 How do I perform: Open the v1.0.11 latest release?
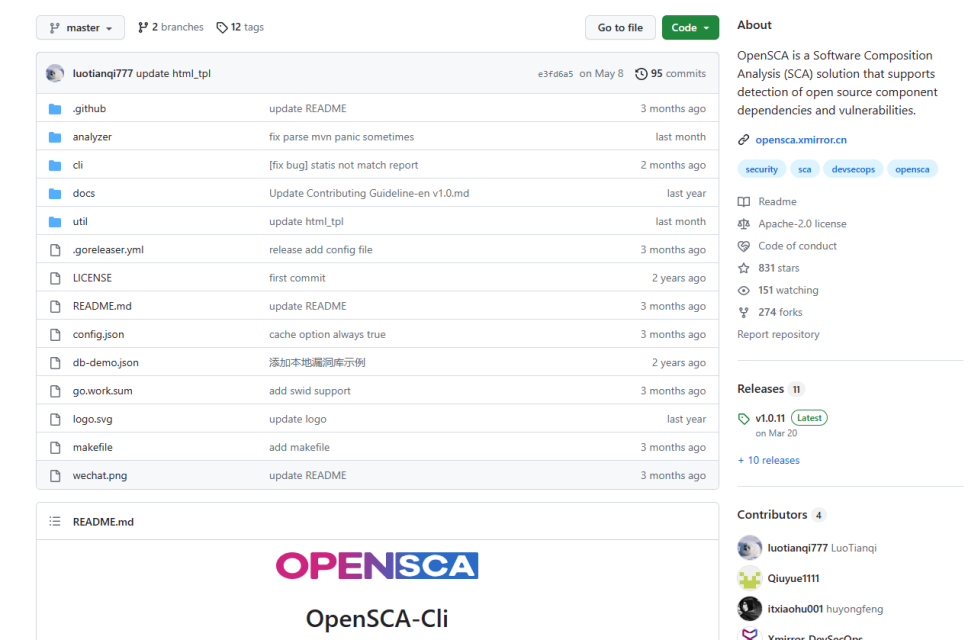click(770, 418)
